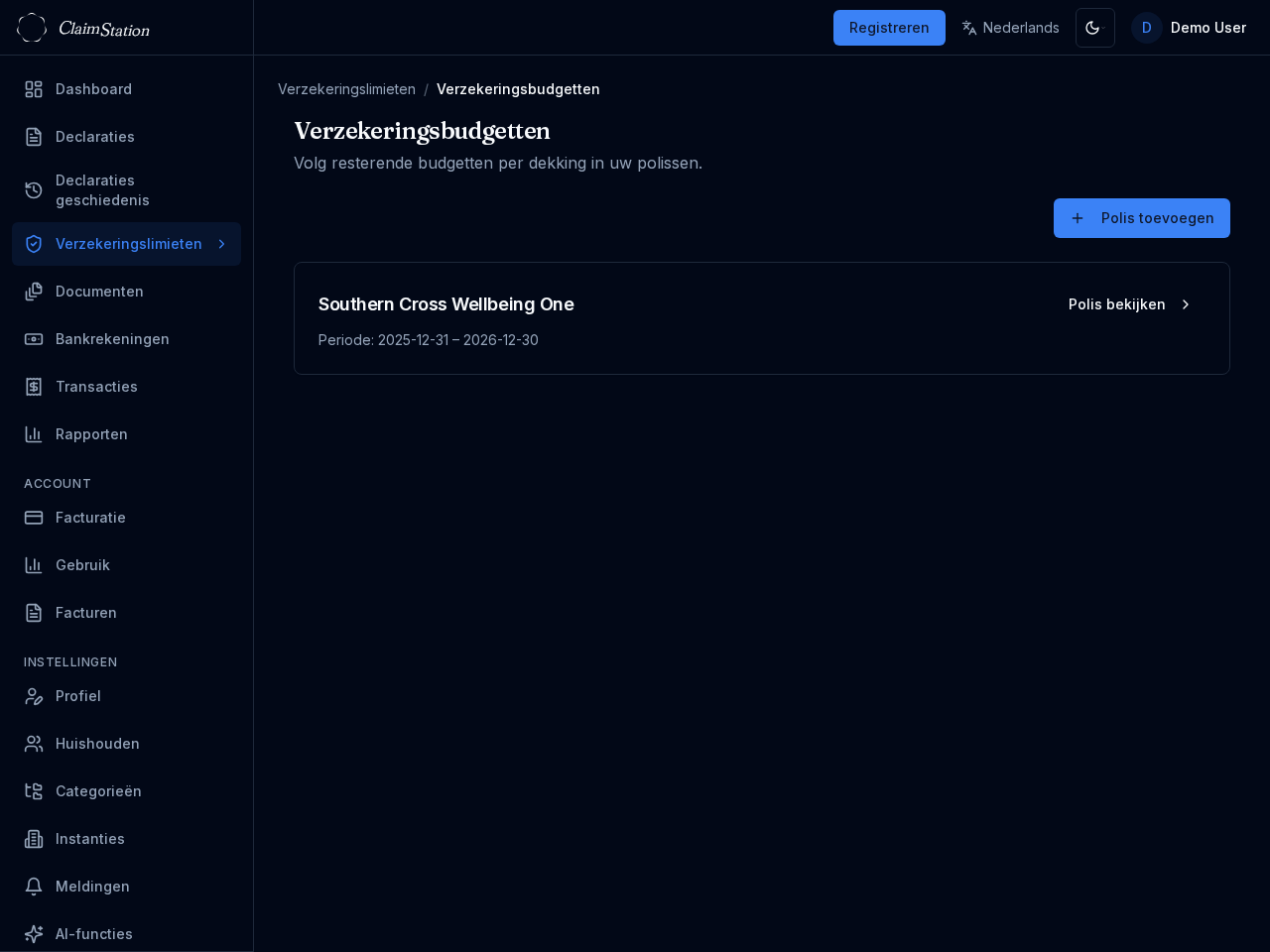The width and height of the screenshot is (1270, 952).
Task: Go to Huishouden settings
Action: (x=97, y=744)
